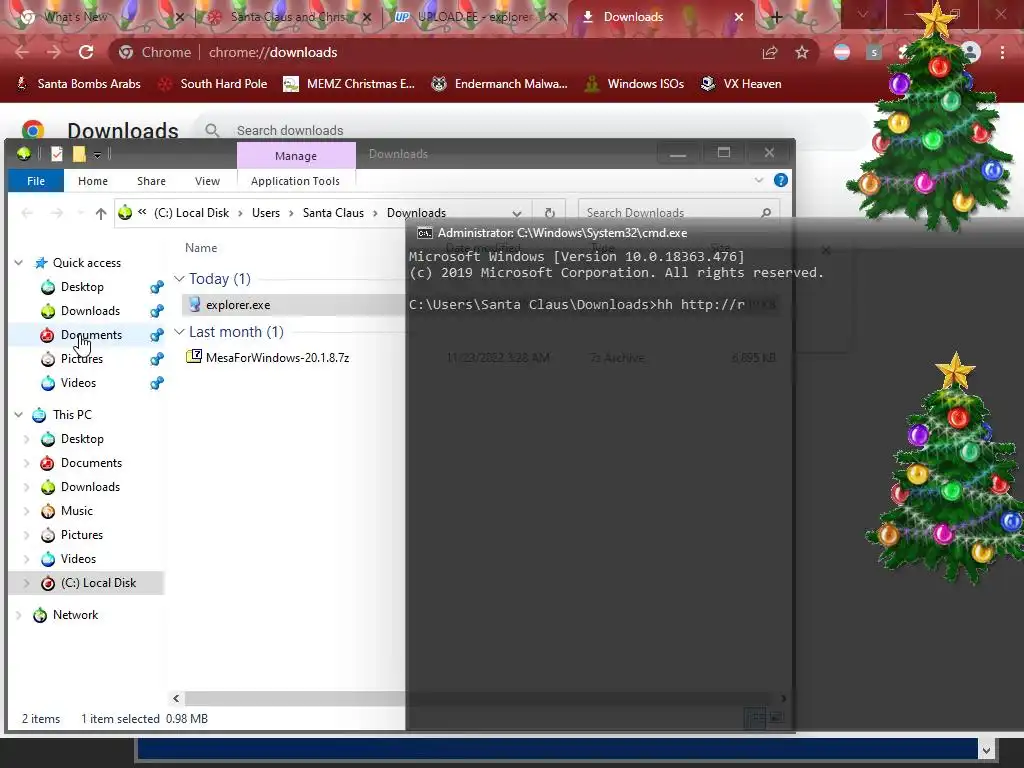
Task: Click the Properties quick access toolbar icon
Action: [57, 154]
